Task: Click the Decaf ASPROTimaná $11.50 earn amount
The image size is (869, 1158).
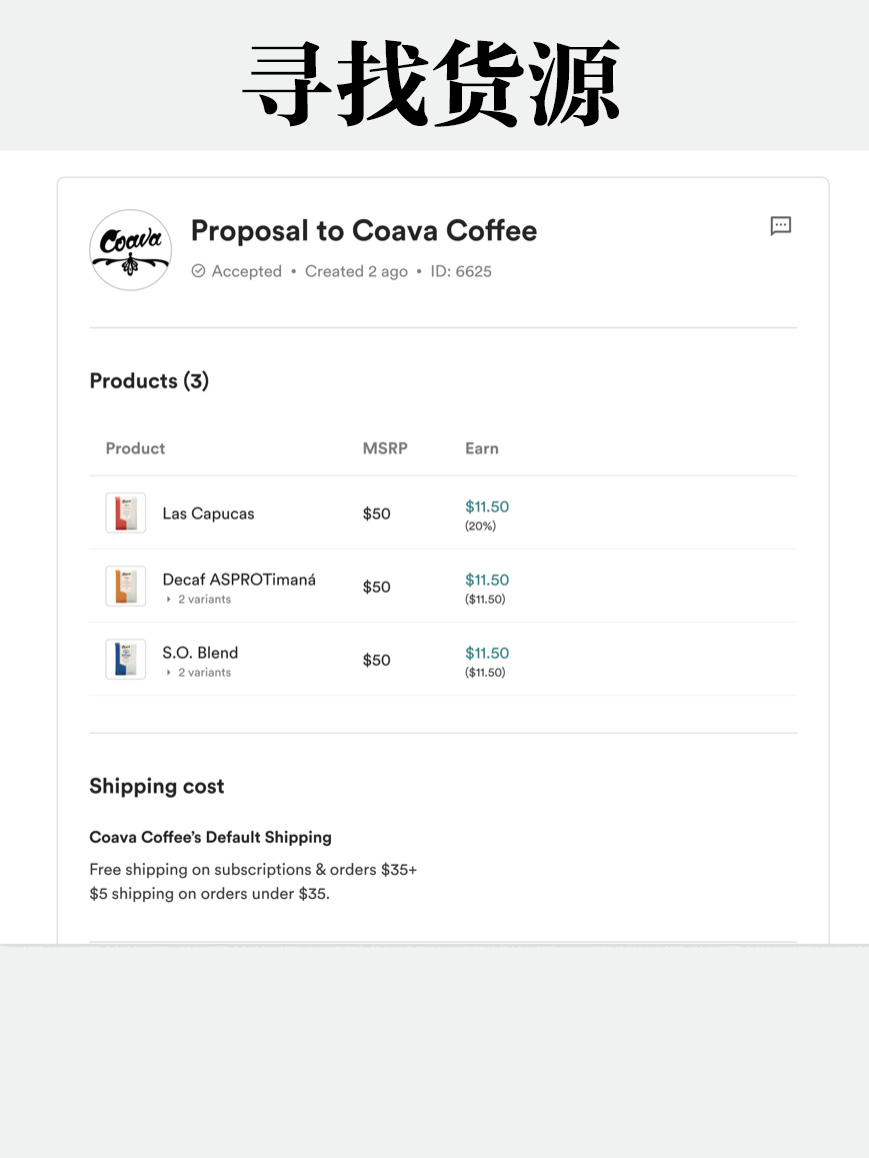Action: click(x=487, y=580)
